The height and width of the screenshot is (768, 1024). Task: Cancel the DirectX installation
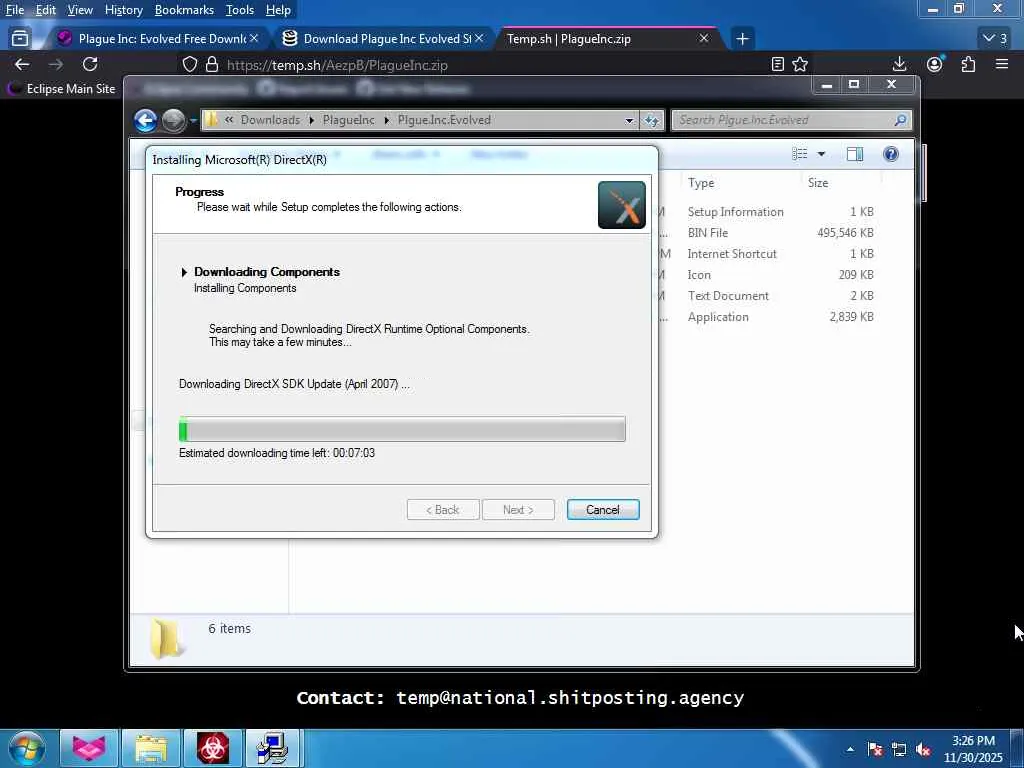(603, 509)
